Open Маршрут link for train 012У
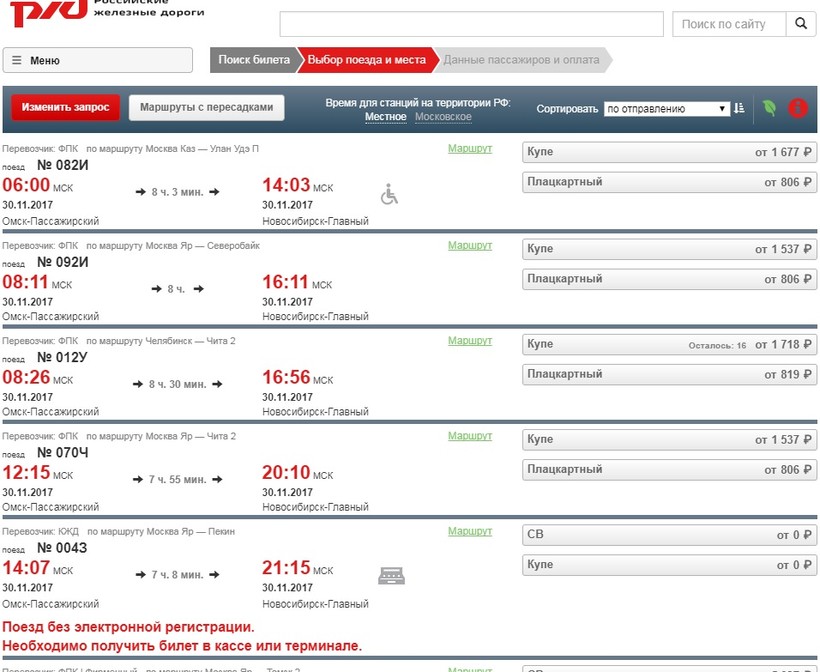Viewport: 820px width, 672px height. [x=470, y=341]
